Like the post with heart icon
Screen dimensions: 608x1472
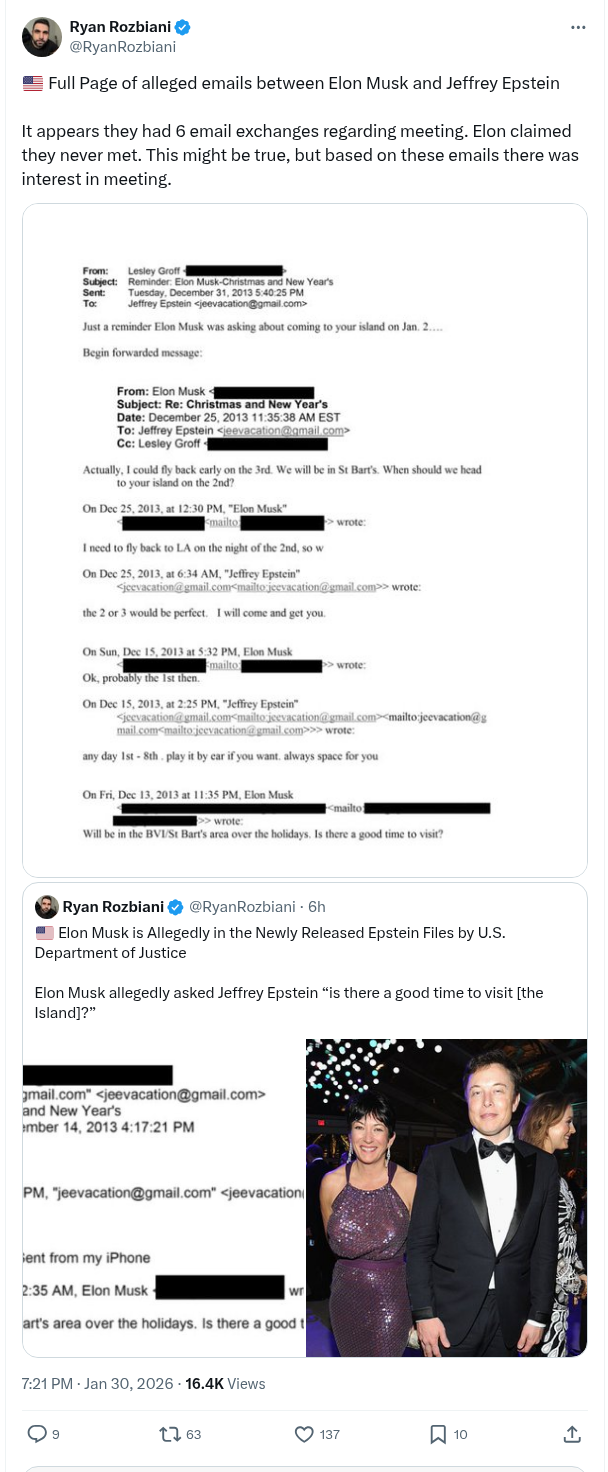point(305,1434)
